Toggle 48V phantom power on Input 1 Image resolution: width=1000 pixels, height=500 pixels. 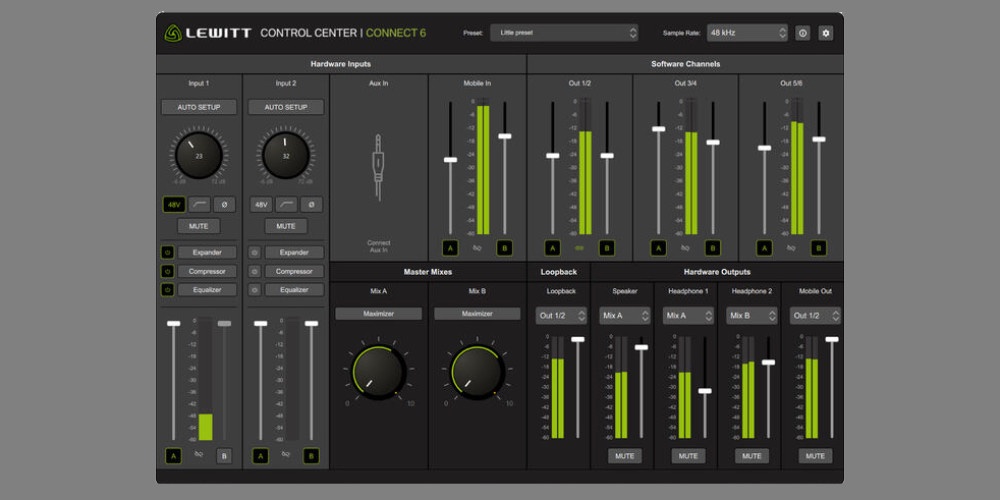pos(172,204)
